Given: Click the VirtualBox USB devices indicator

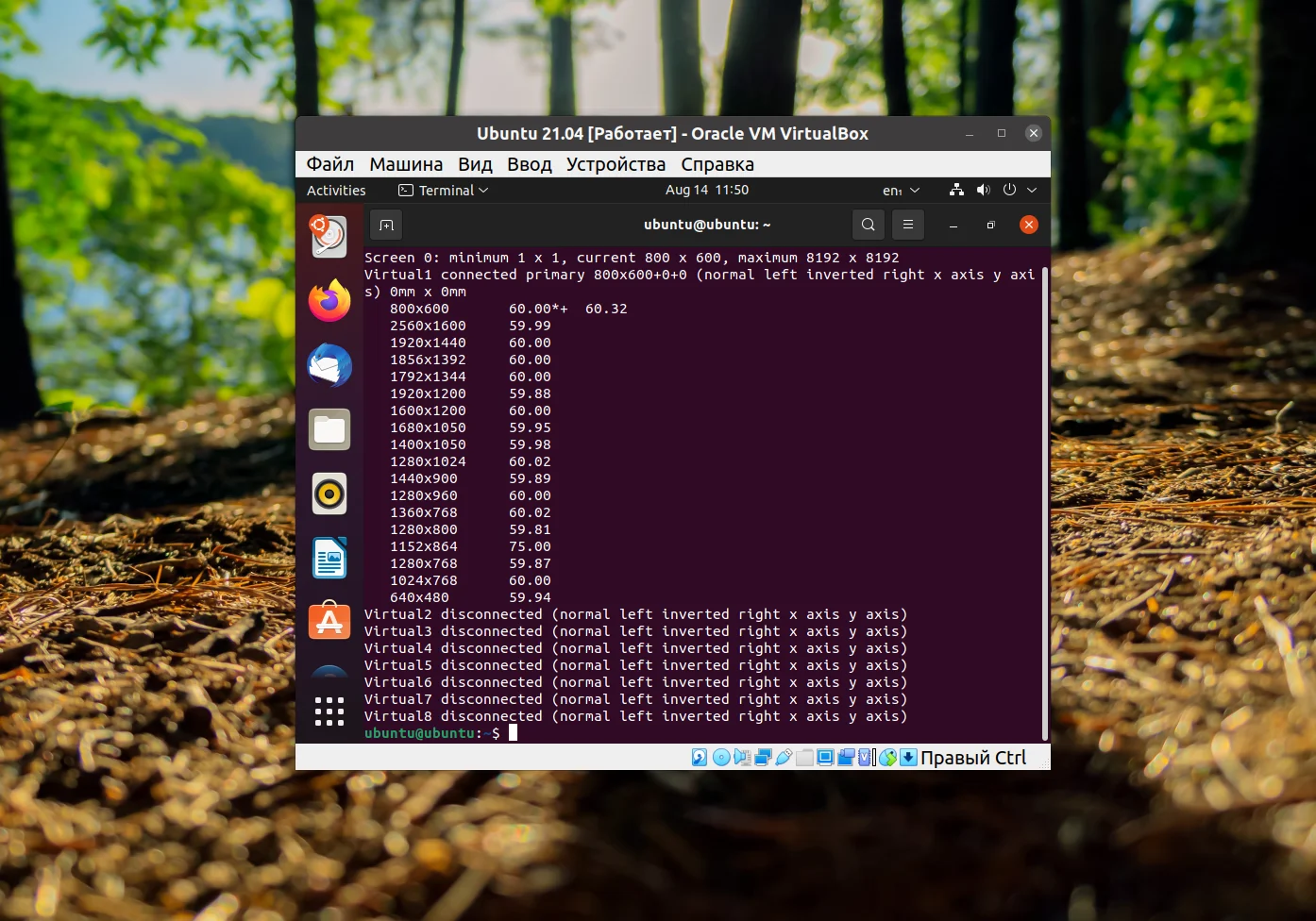Looking at the screenshot, I should (x=784, y=757).
